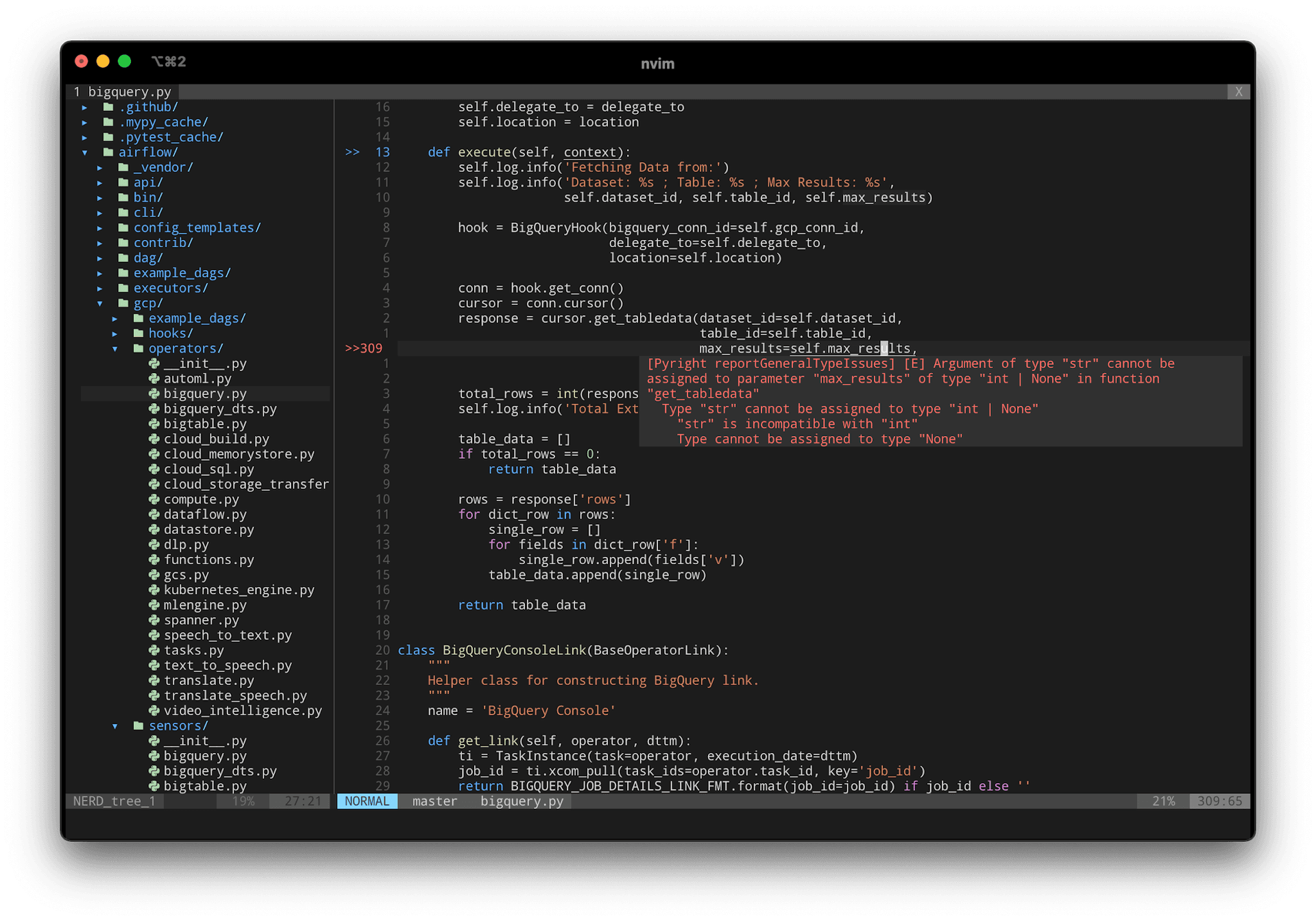Image resolution: width=1316 pixels, height=921 pixels.
Task: Click the NERD_tree_1 label in the statusline
Action: 114,800
